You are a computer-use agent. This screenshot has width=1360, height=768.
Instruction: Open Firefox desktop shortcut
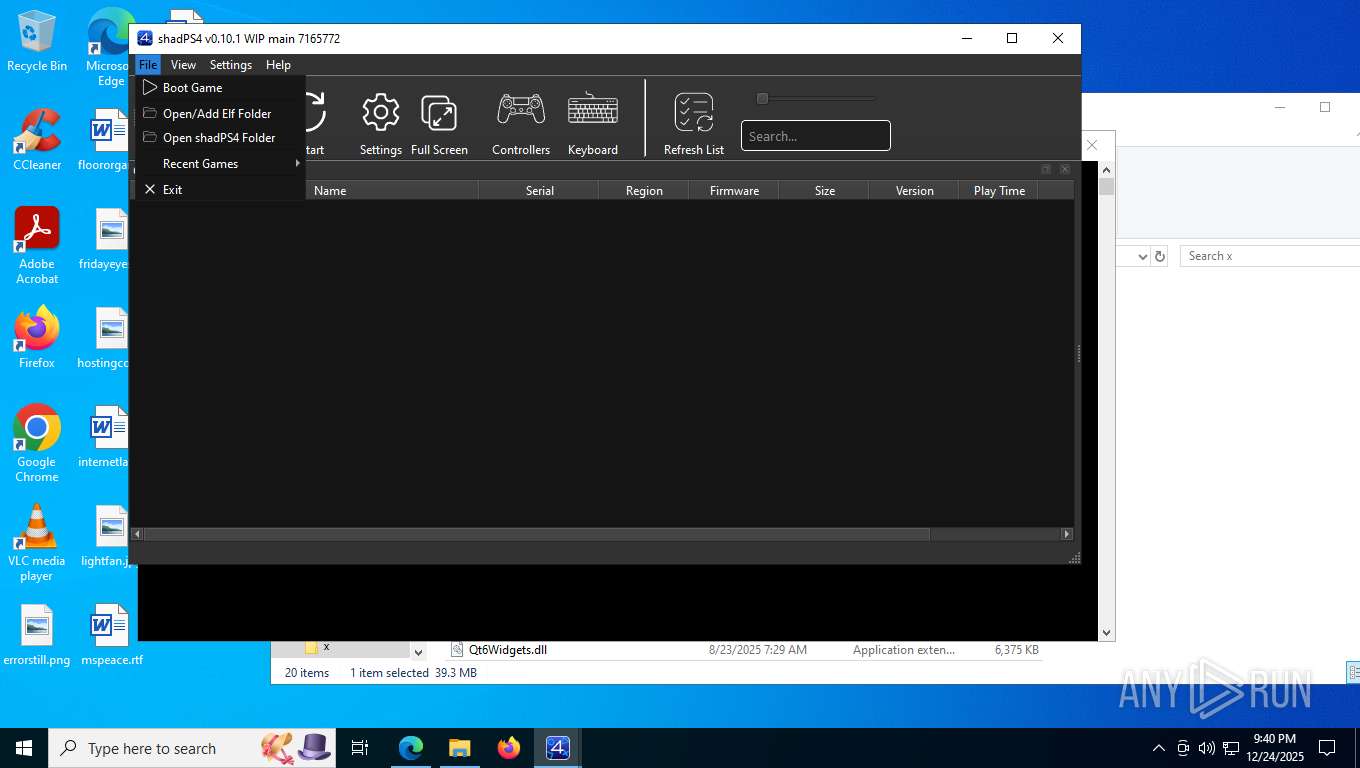37,338
